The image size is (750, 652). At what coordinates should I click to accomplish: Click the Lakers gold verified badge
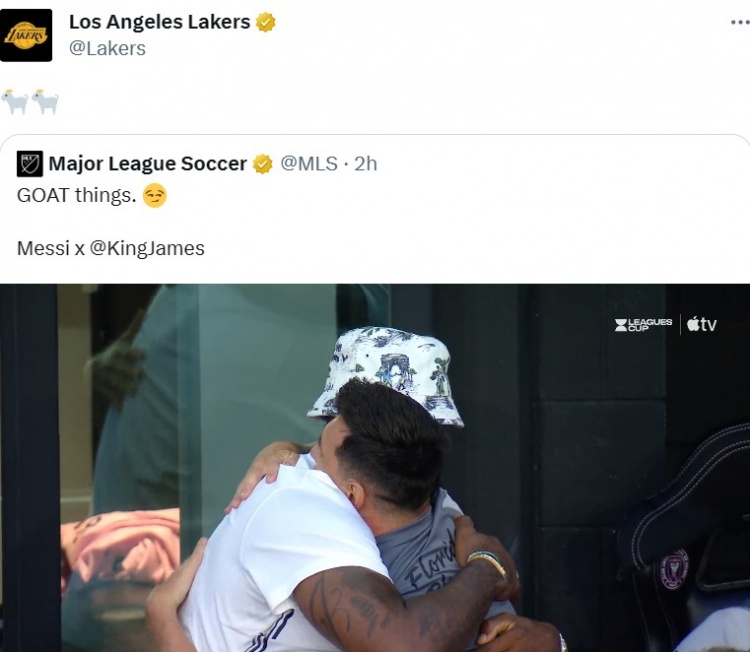(266, 22)
